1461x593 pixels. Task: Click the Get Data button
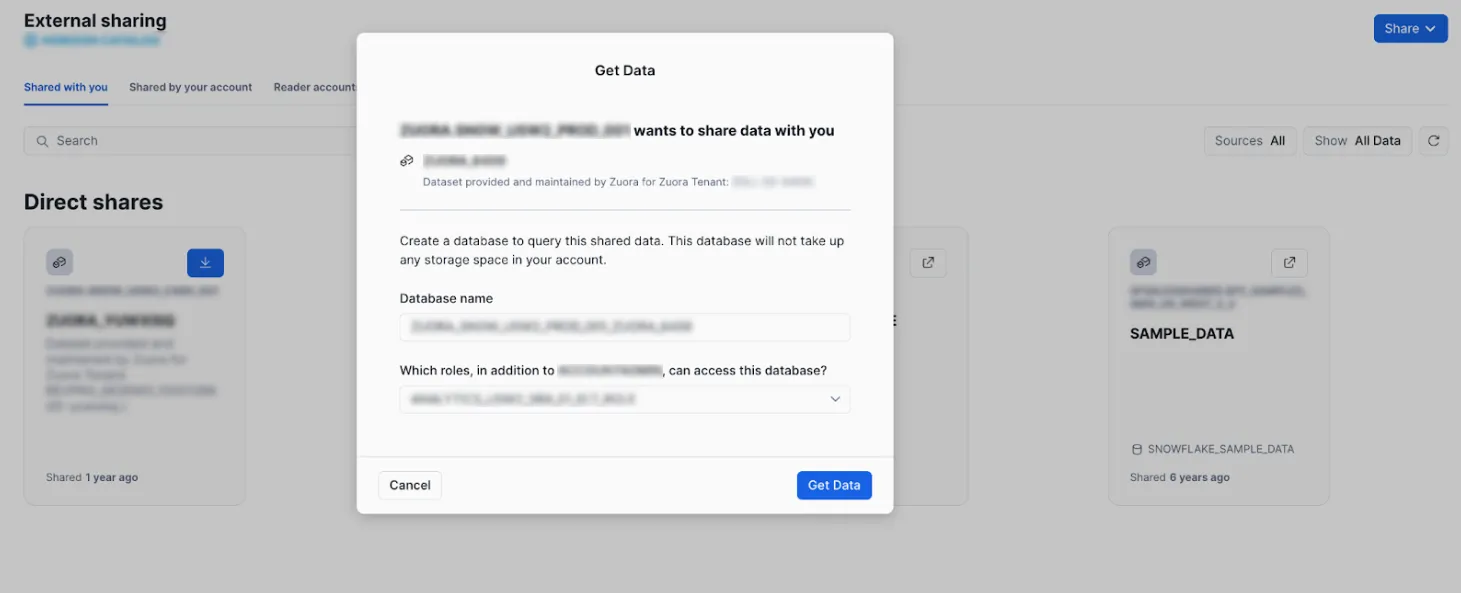(834, 485)
